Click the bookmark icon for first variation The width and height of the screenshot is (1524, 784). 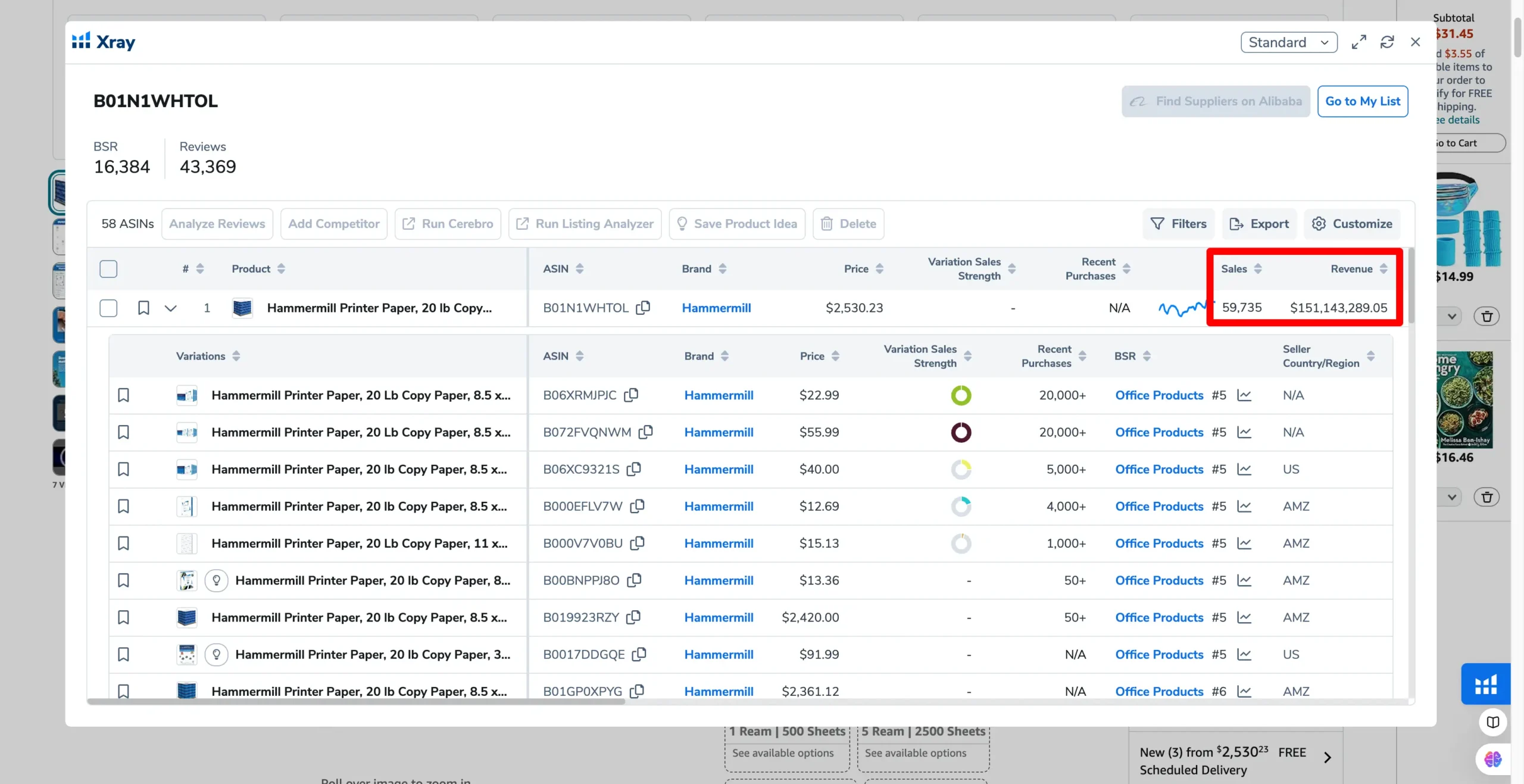123,395
